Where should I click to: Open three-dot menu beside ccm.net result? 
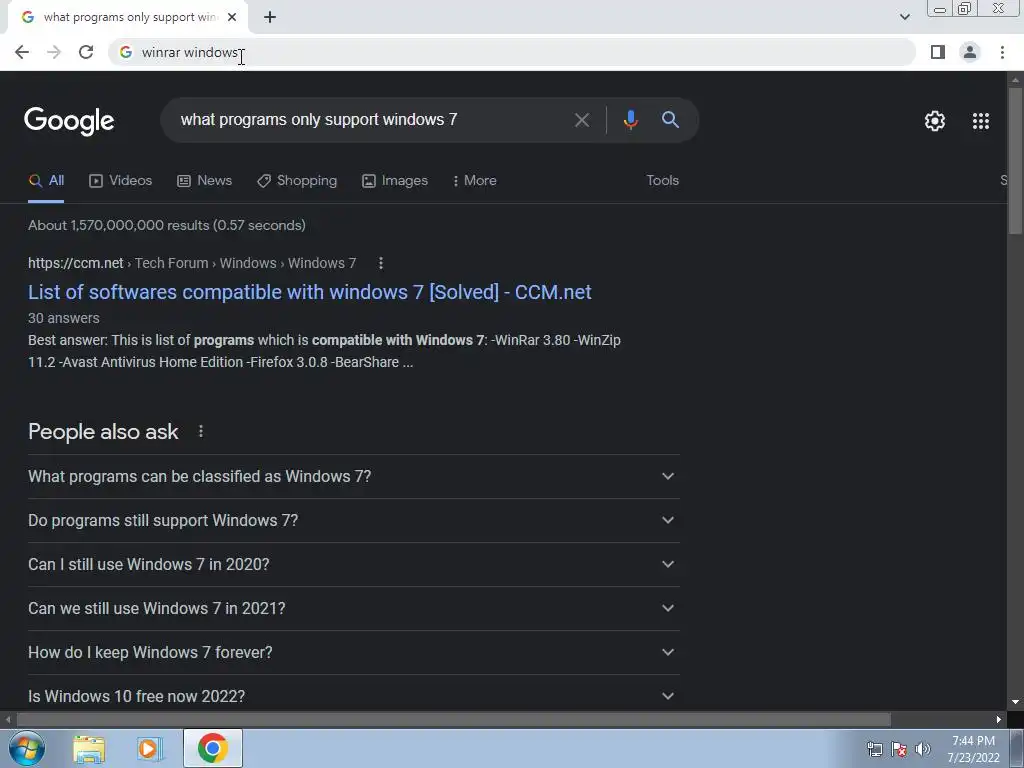pyautogui.click(x=381, y=263)
